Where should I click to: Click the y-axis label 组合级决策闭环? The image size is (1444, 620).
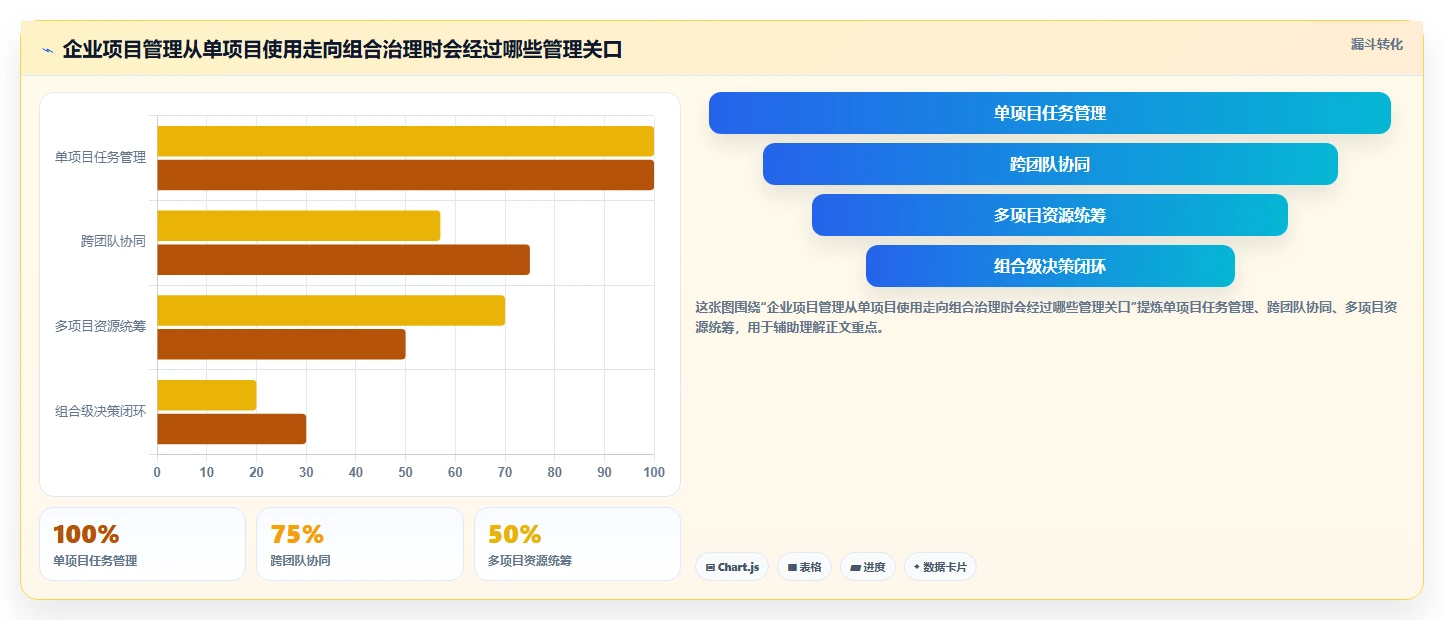100,410
